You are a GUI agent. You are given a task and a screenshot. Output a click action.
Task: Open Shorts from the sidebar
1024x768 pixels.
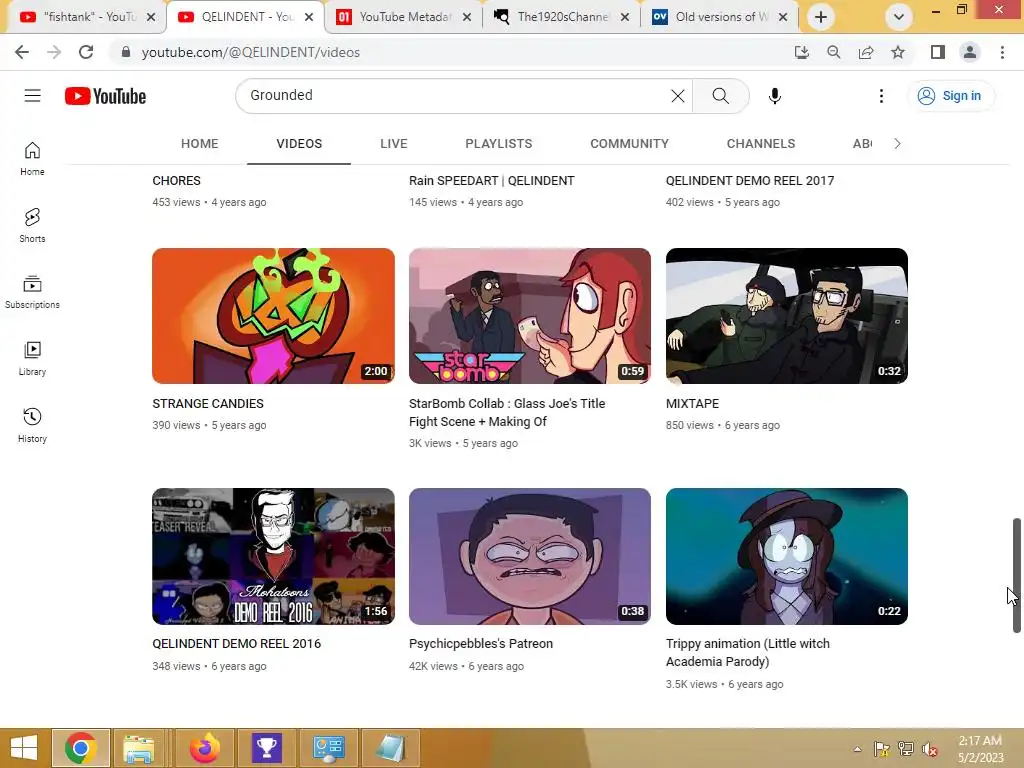[32, 225]
